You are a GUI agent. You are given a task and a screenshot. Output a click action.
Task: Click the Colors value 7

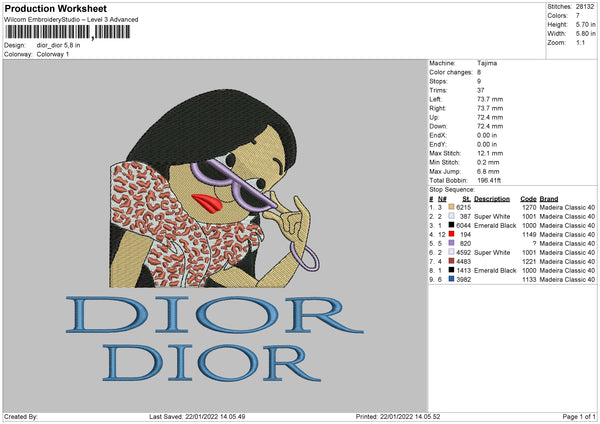[x=578, y=16]
